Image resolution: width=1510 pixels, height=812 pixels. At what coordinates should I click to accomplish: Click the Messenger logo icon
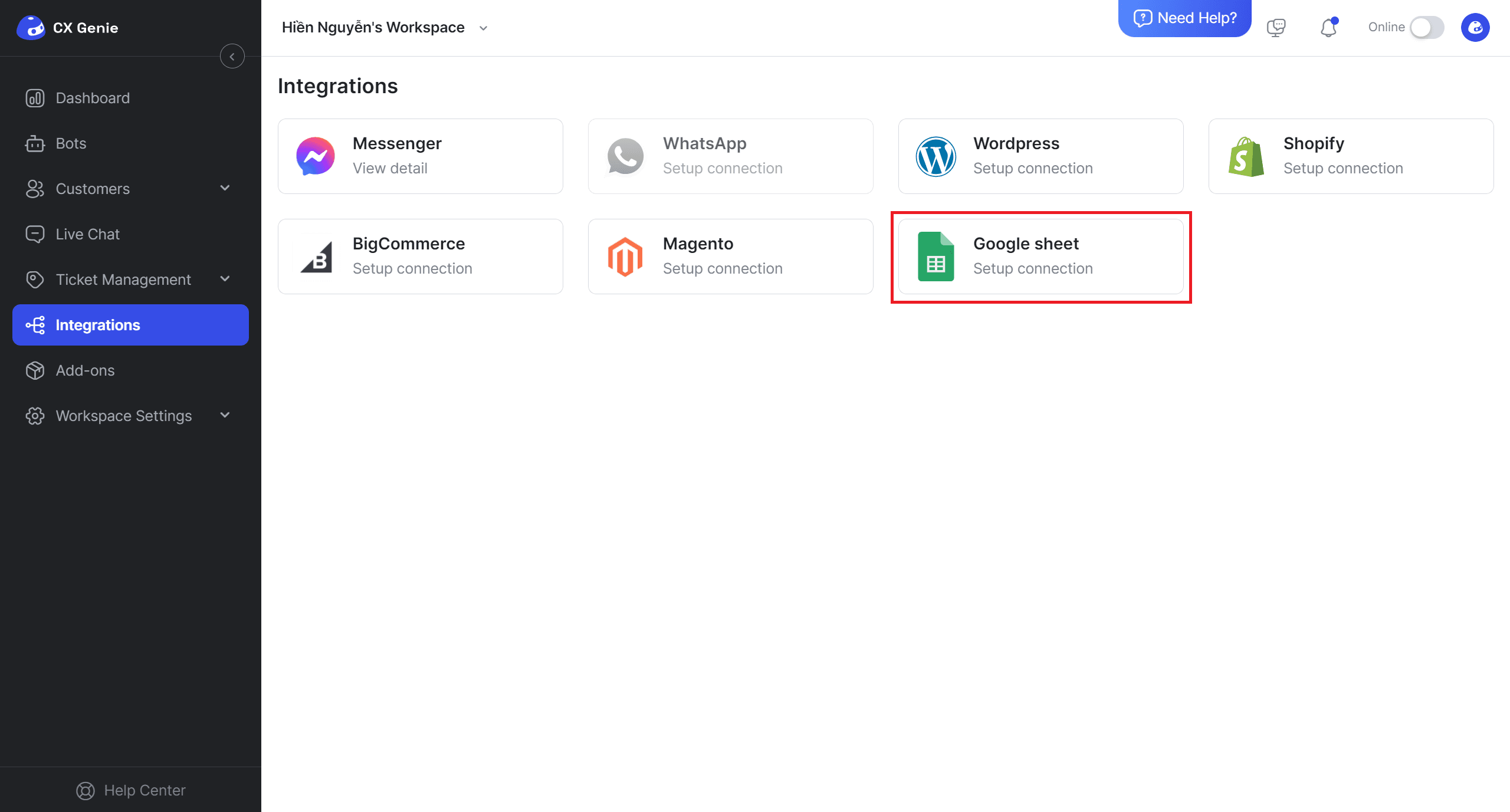coord(316,156)
